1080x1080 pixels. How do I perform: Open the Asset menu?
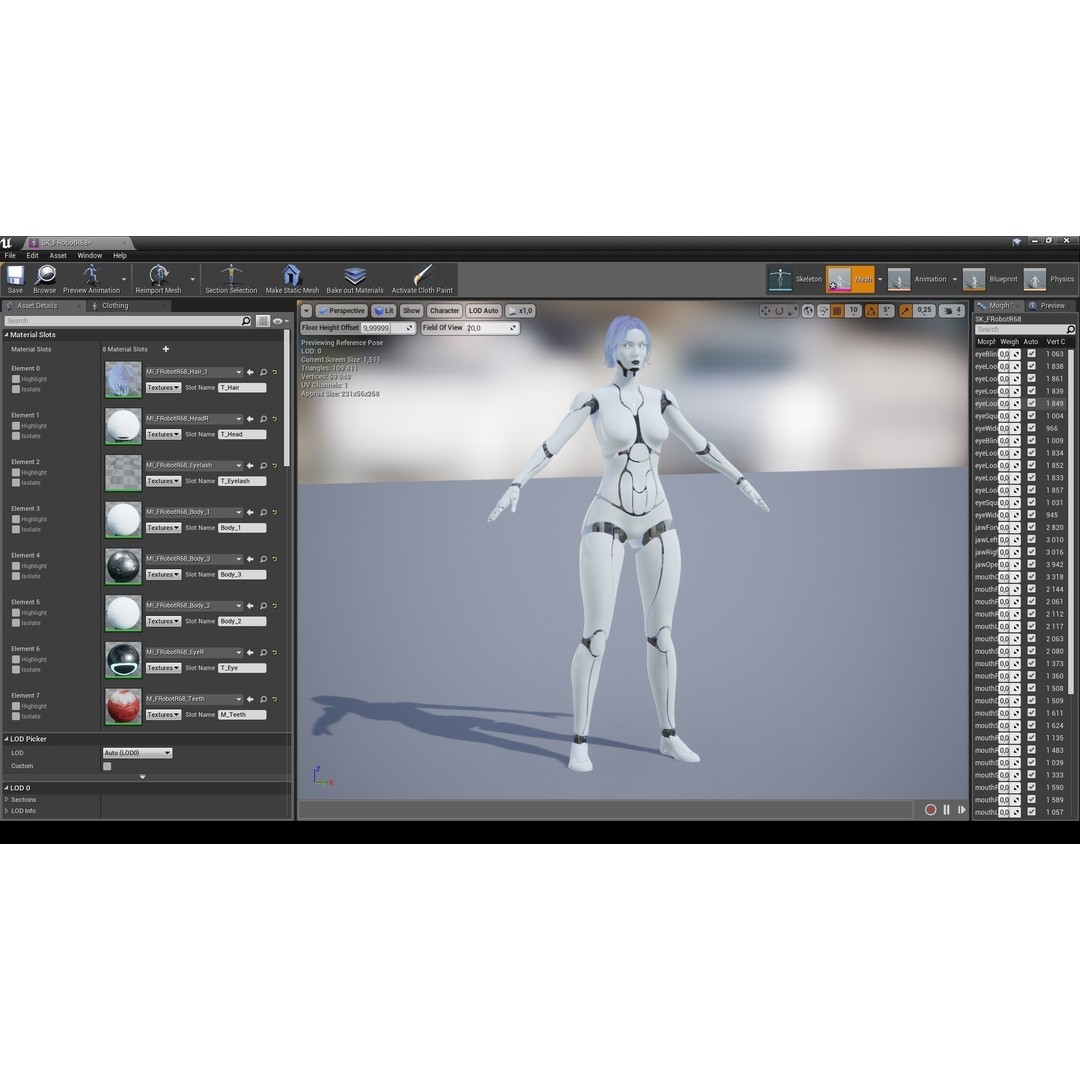coord(58,256)
